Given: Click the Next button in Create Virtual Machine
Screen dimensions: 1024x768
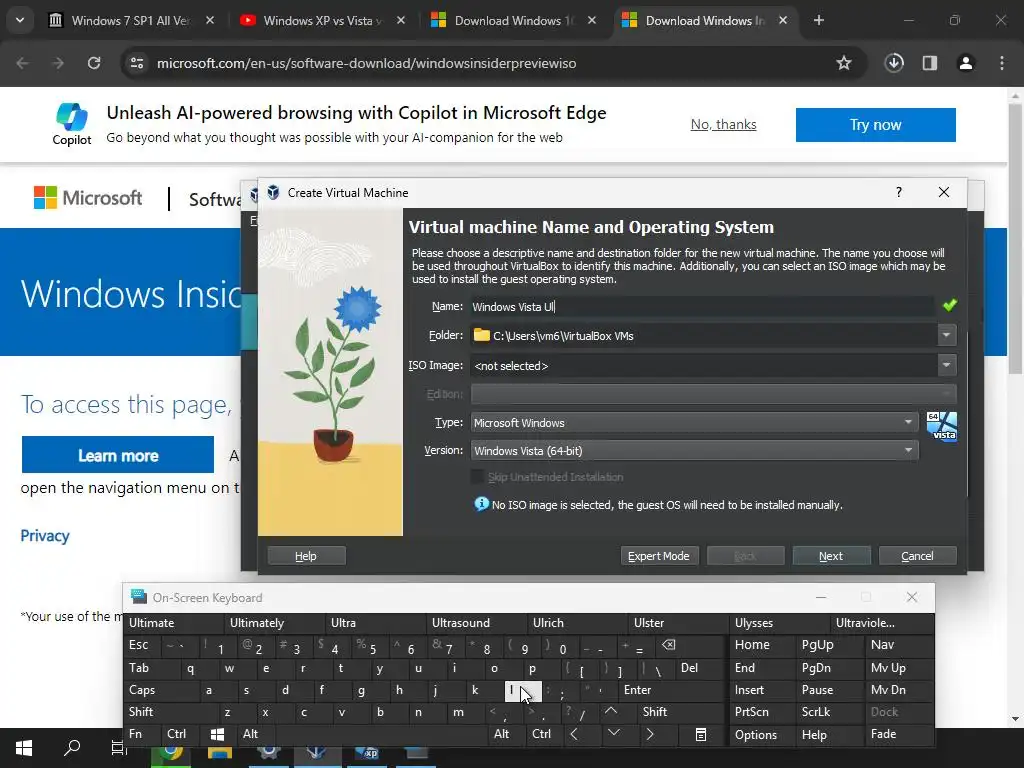Looking at the screenshot, I should coord(831,556).
